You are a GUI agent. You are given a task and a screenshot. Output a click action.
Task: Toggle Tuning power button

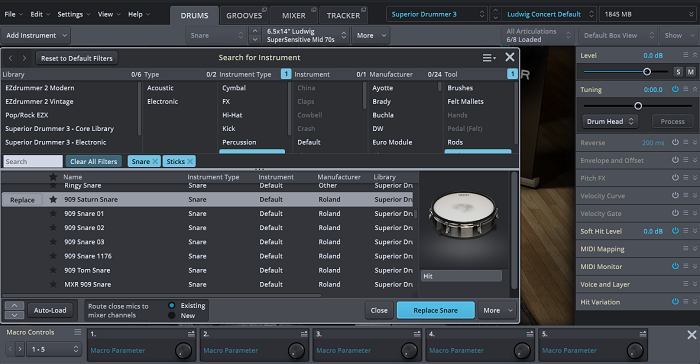(x=675, y=89)
